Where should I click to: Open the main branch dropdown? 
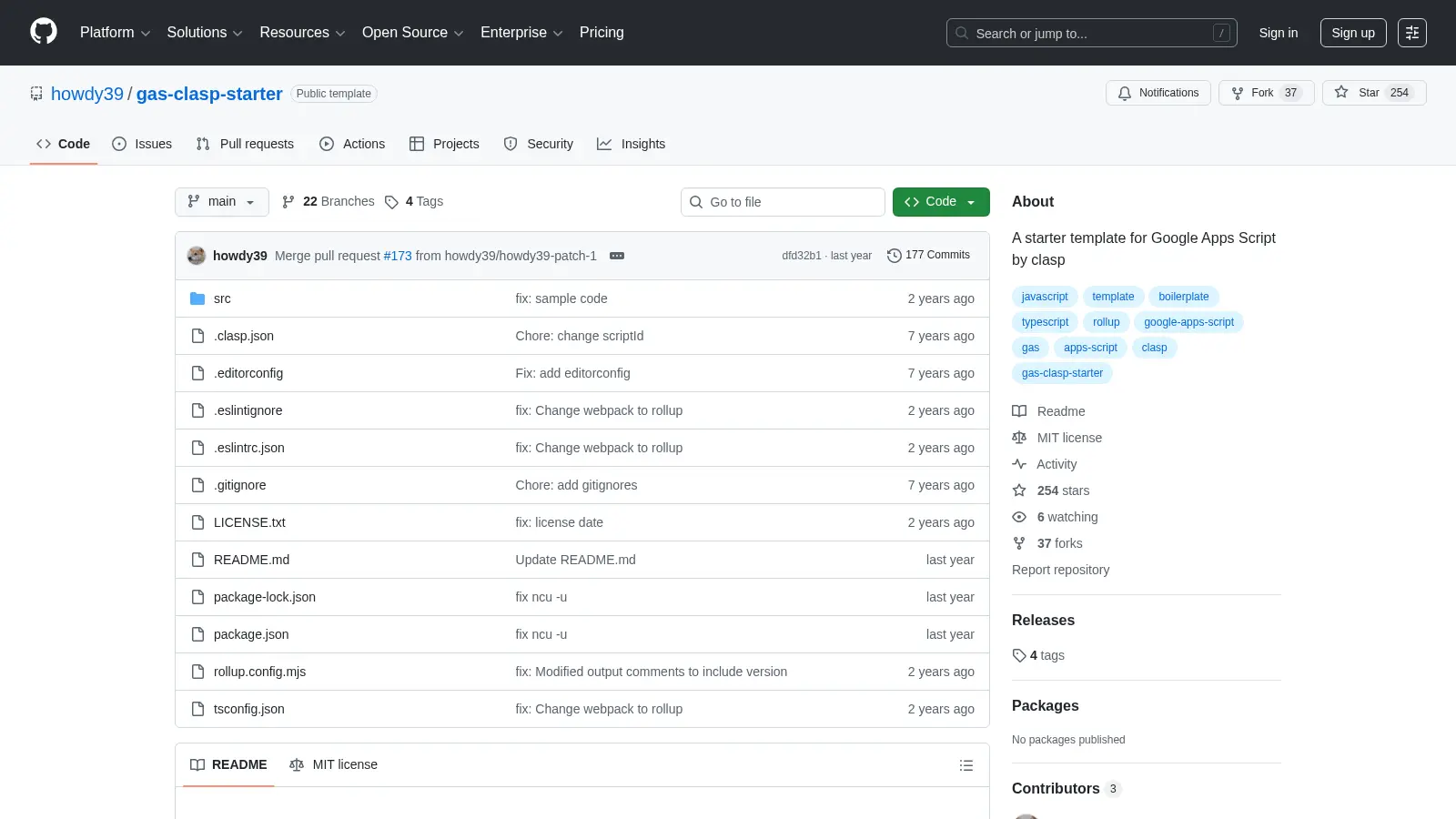[x=222, y=202]
